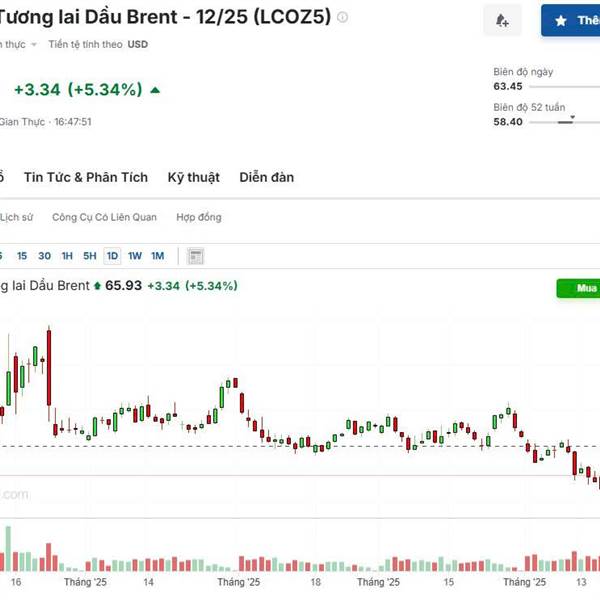This screenshot has height=600, width=600.
Task: Click the tall red candlestick at chart peak
Action: [x=49, y=366]
